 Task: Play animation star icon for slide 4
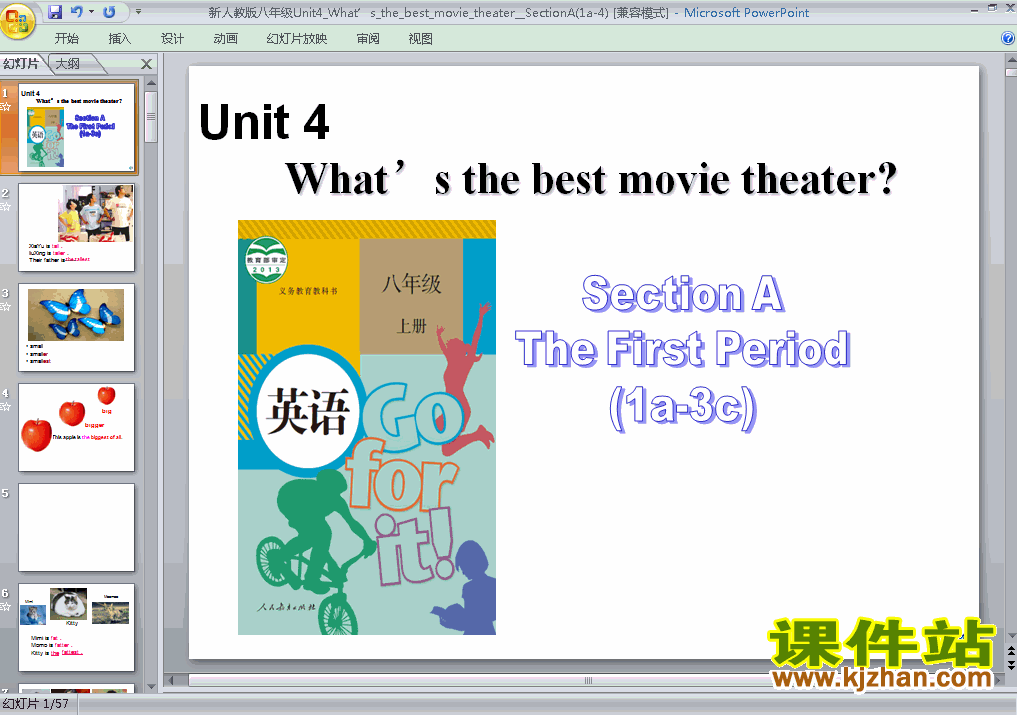coord(6,407)
